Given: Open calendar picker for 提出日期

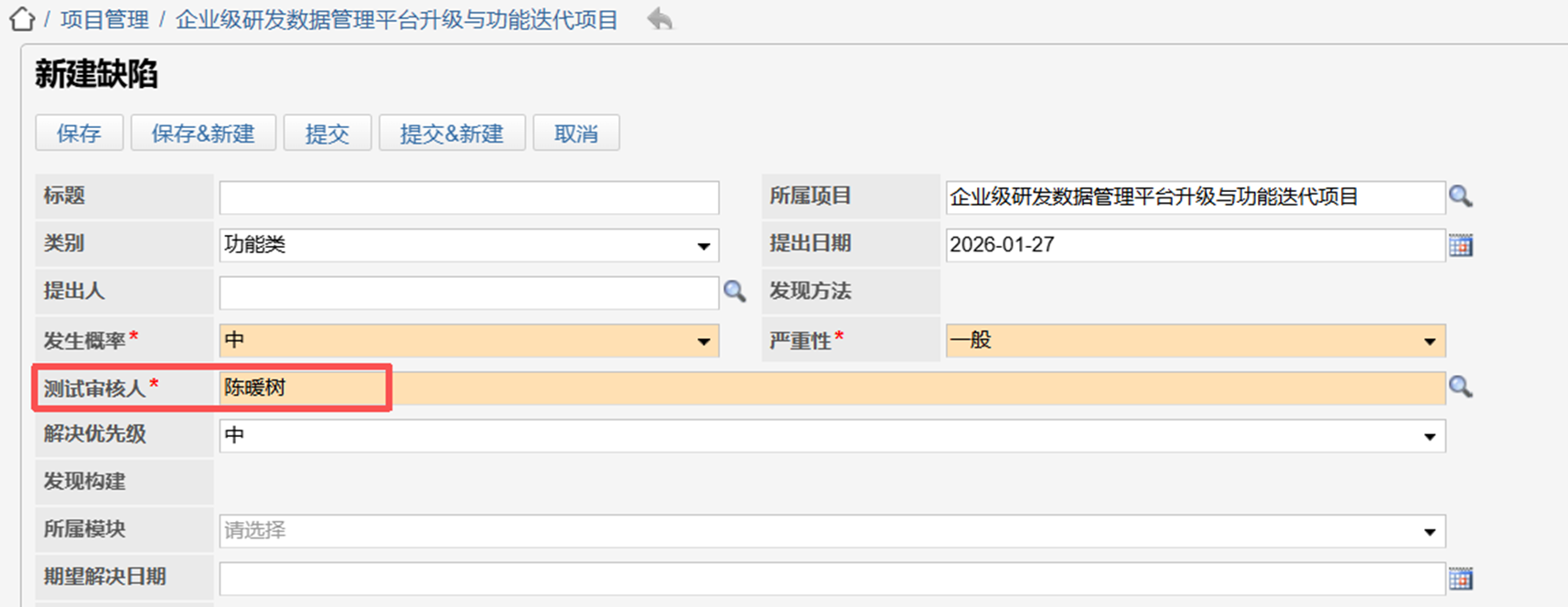Looking at the screenshot, I should coord(1460,245).
